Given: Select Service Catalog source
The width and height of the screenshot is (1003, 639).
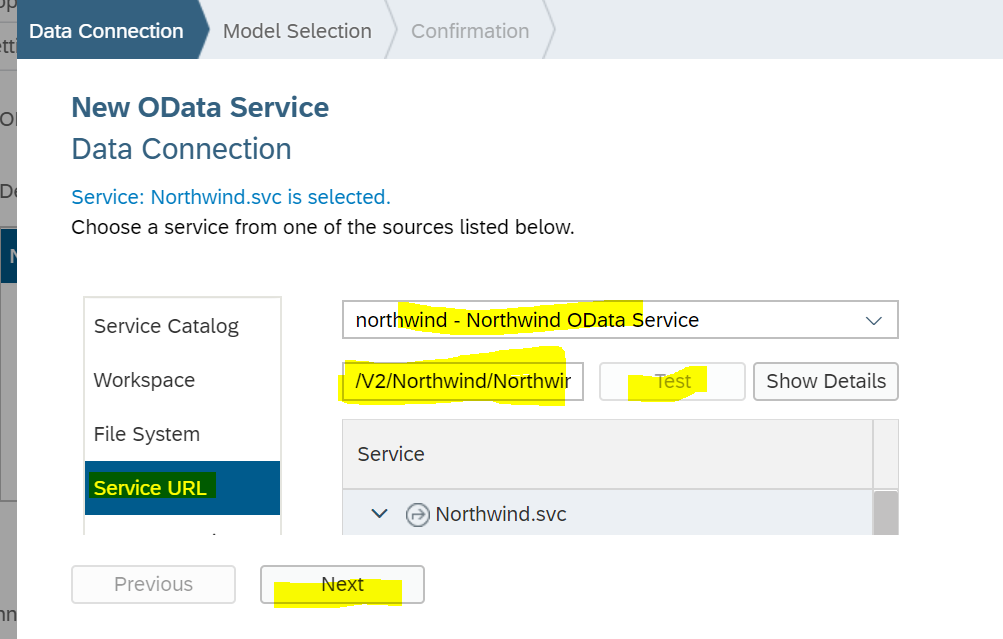Looking at the screenshot, I should 182,326.
